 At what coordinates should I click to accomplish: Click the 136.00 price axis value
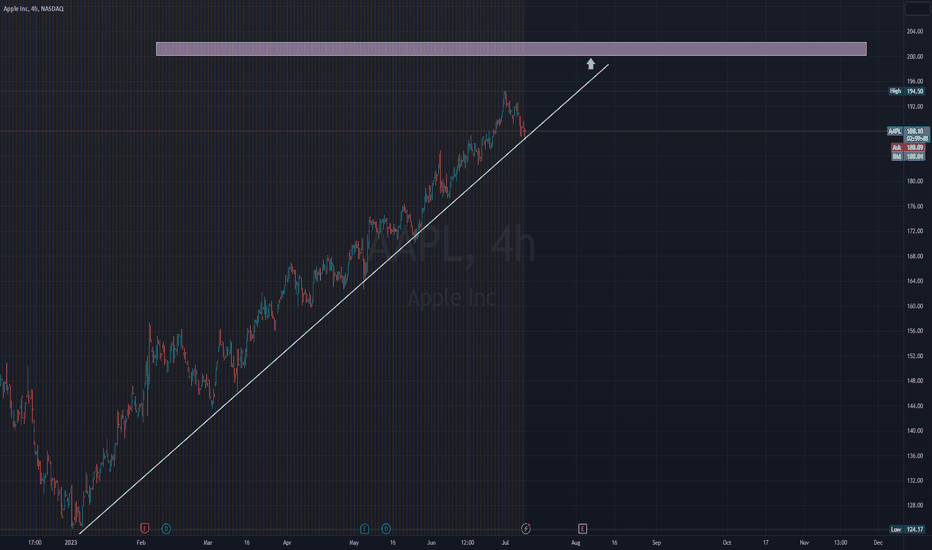[914, 455]
